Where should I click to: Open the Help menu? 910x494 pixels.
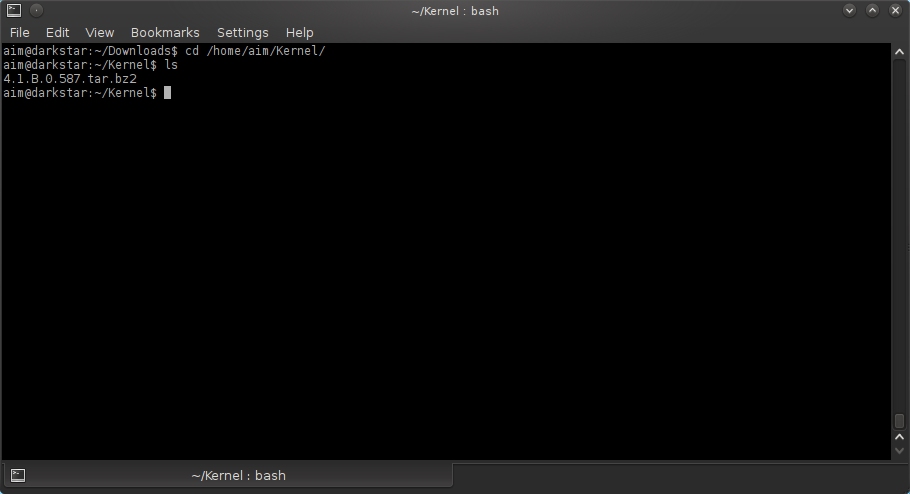pos(299,32)
